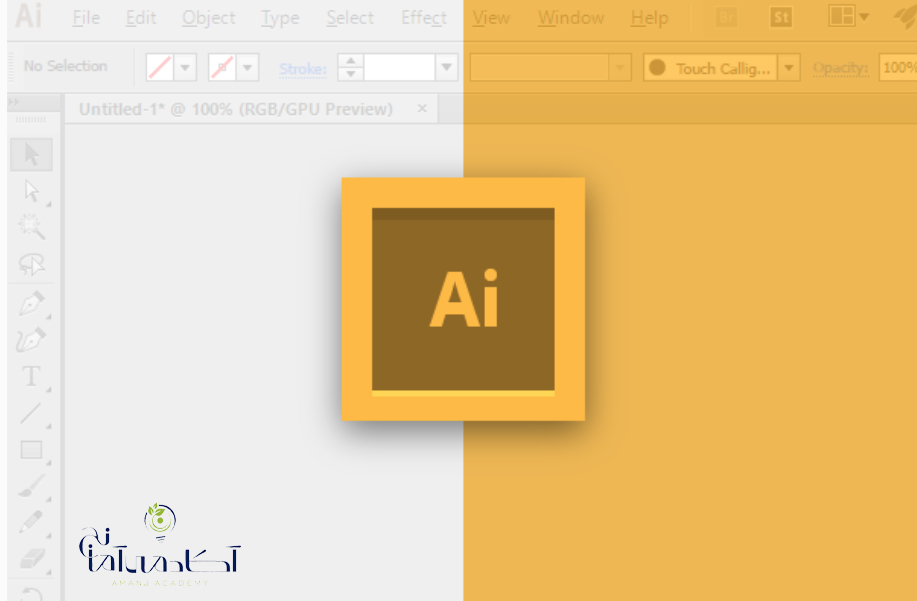The width and height of the screenshot is (917, 601).
Task: Click the Stroke panel link
Action: click(303, 69)
